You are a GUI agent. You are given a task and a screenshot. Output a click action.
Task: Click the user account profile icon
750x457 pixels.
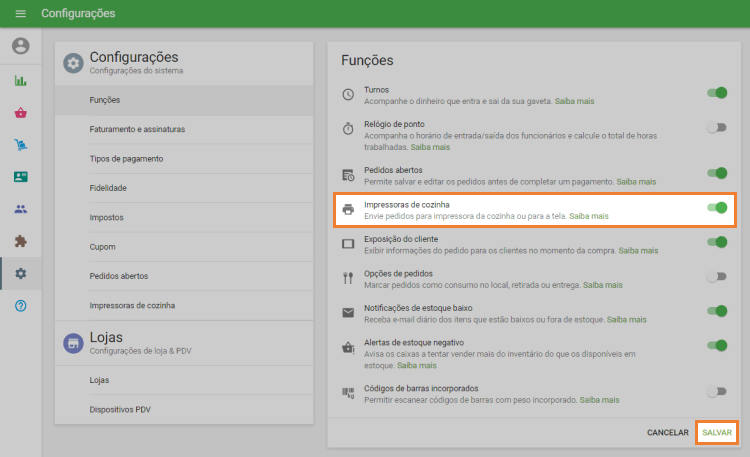tap(21, 46)
